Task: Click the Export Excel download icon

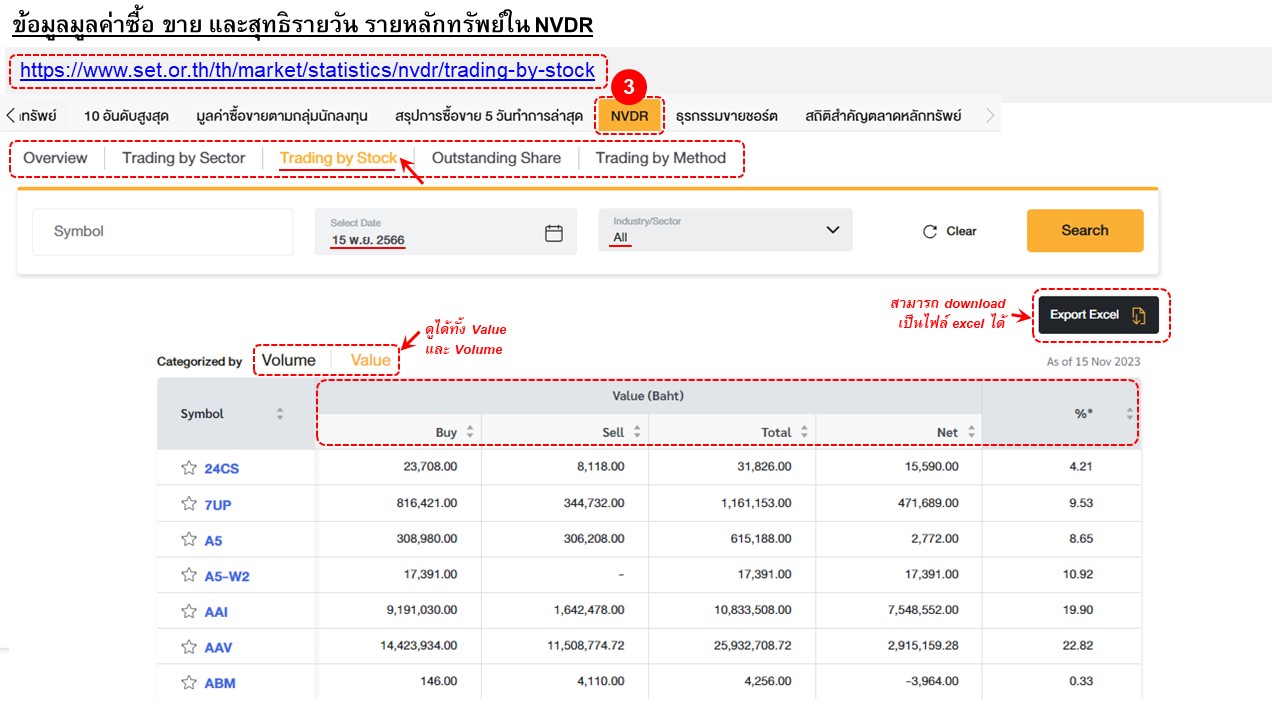Action: [x=1140, y=314]
